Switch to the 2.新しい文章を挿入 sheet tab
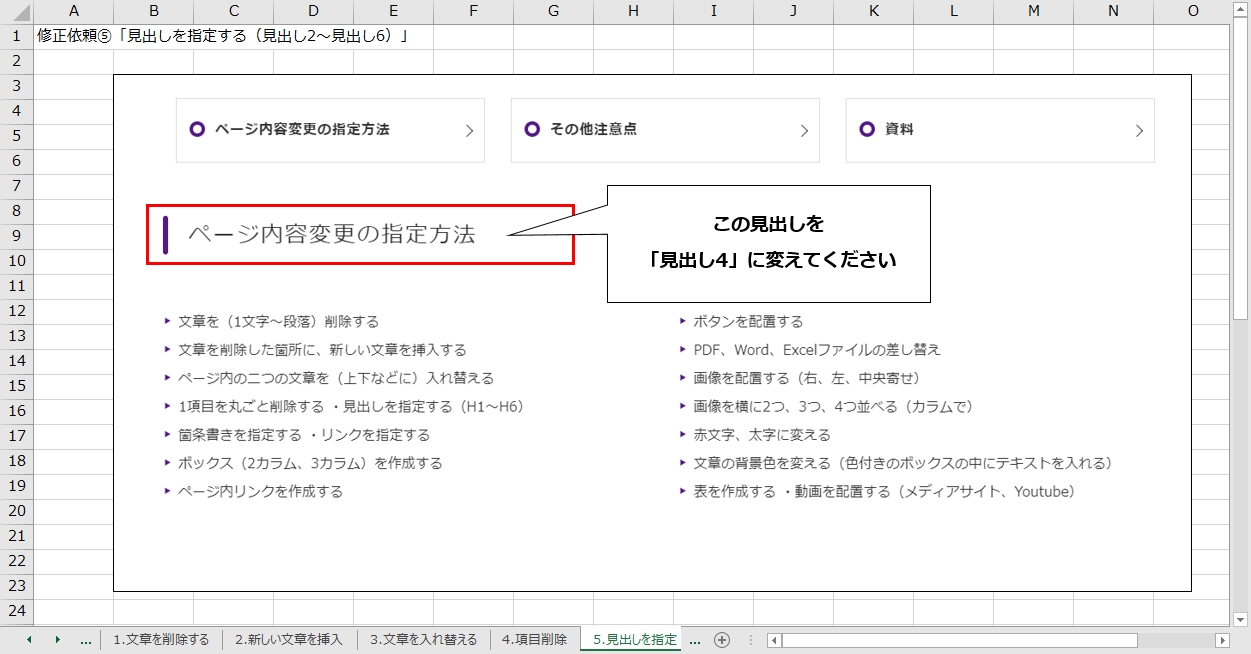 [289, 640]
